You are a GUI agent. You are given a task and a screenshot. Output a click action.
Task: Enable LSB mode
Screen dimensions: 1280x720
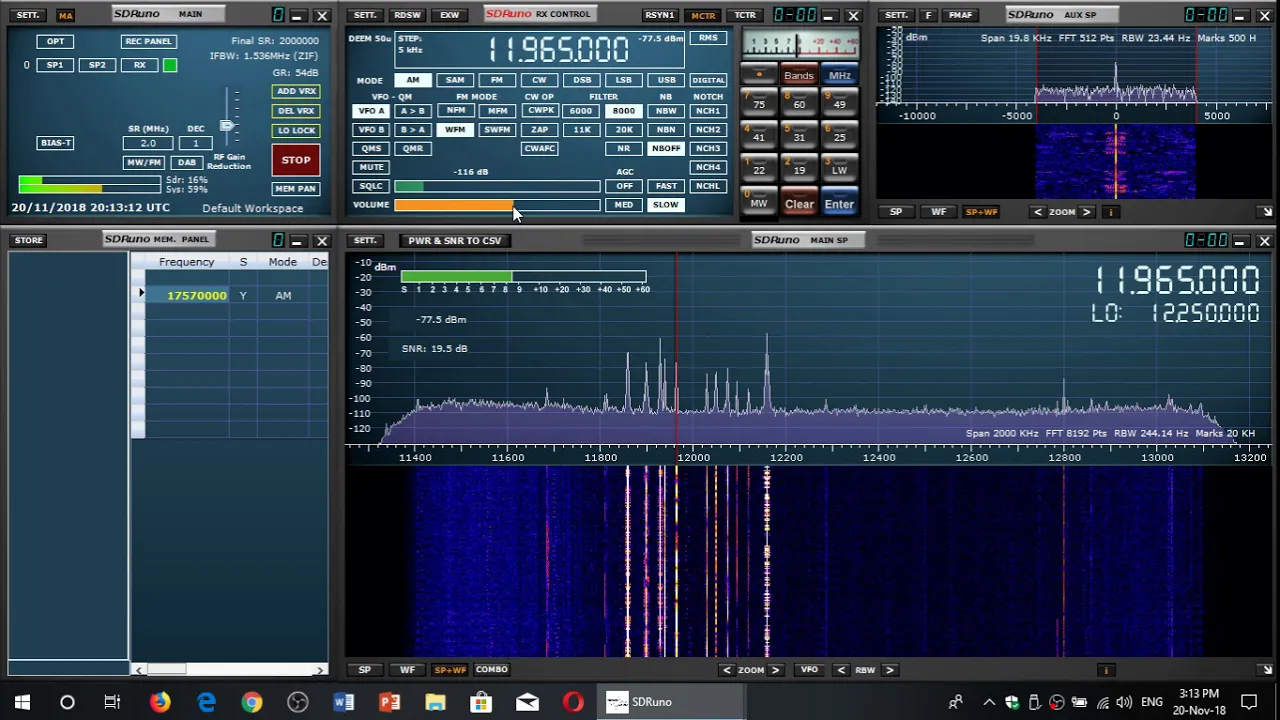tap(624, 80)
